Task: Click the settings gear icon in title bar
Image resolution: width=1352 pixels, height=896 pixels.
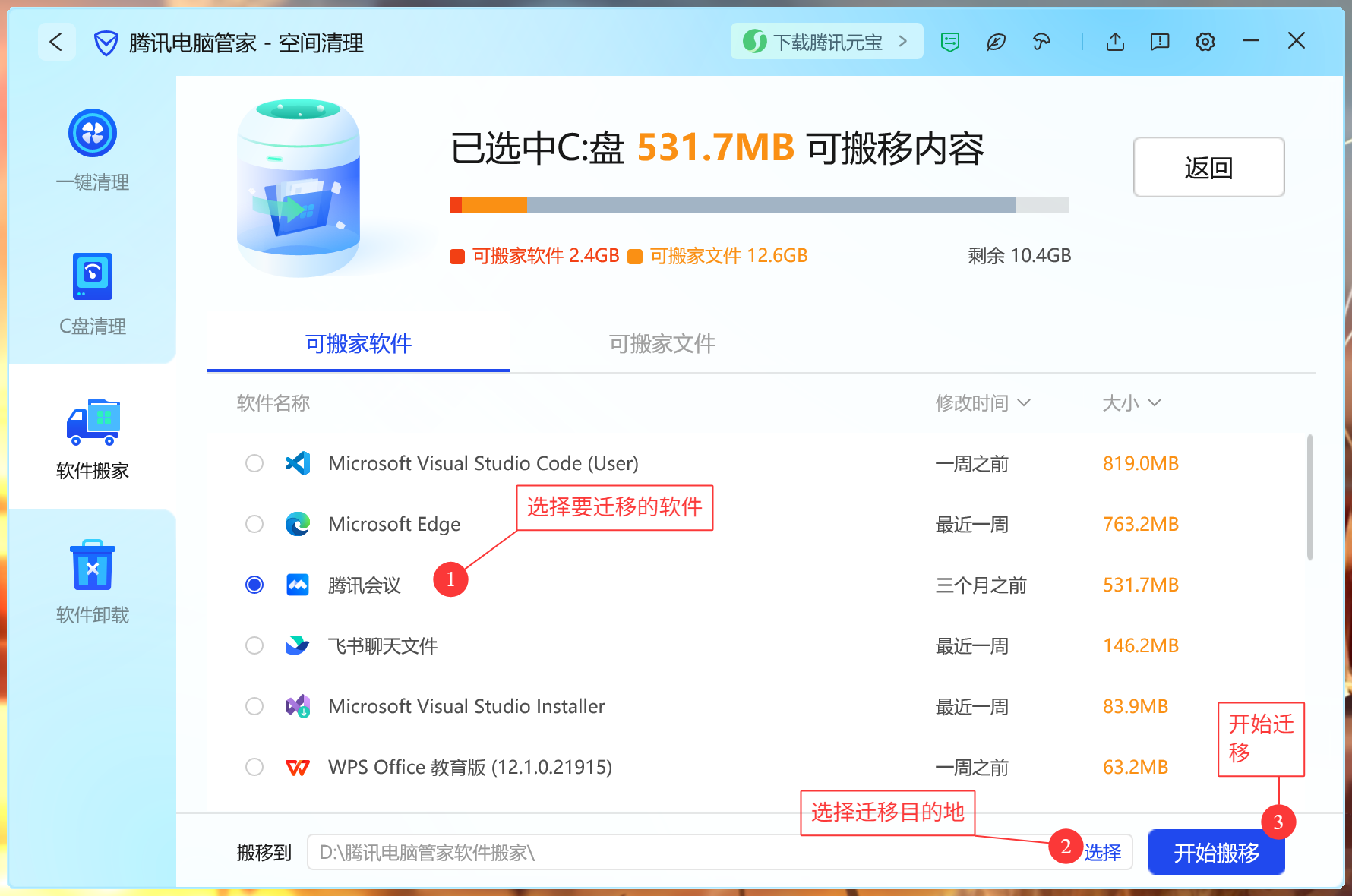Action: (1205, 42)
